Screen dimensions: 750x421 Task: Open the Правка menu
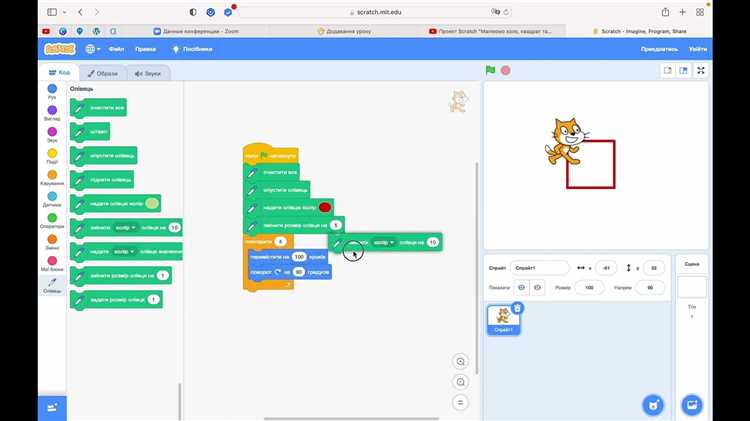[145, 49]
